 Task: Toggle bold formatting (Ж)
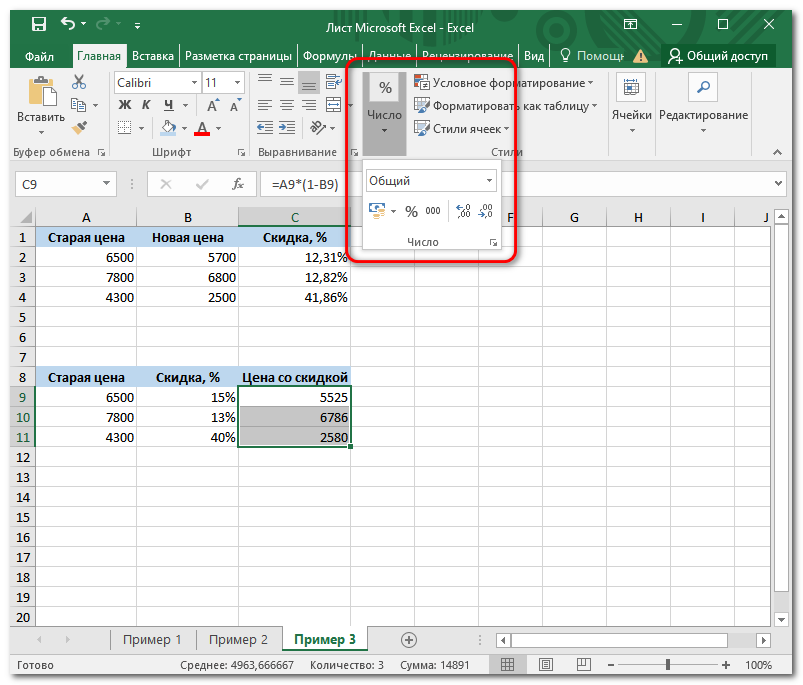point(125,104)
